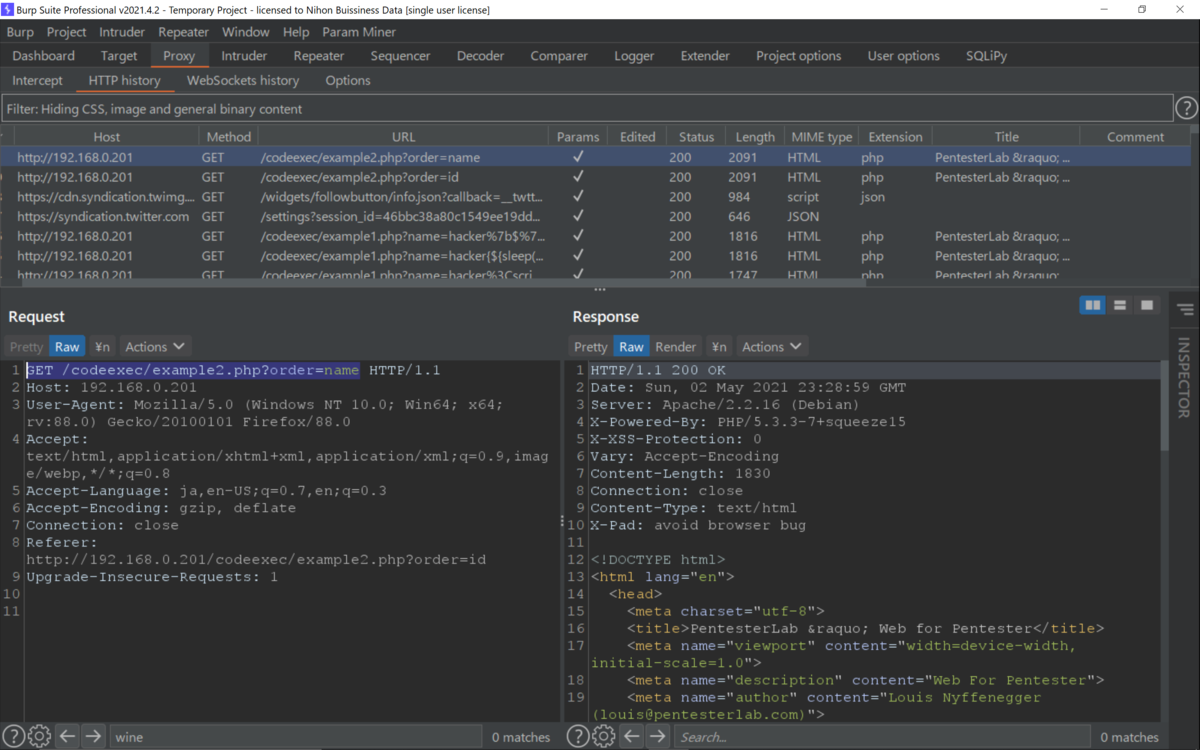Open the INSPECTOR side panel label
1200x750 pixels.
1185,378
